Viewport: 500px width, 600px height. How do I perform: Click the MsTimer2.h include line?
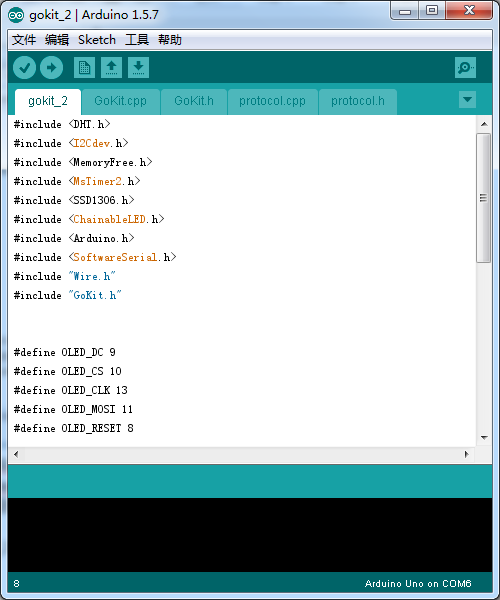(x=77, y=181)
